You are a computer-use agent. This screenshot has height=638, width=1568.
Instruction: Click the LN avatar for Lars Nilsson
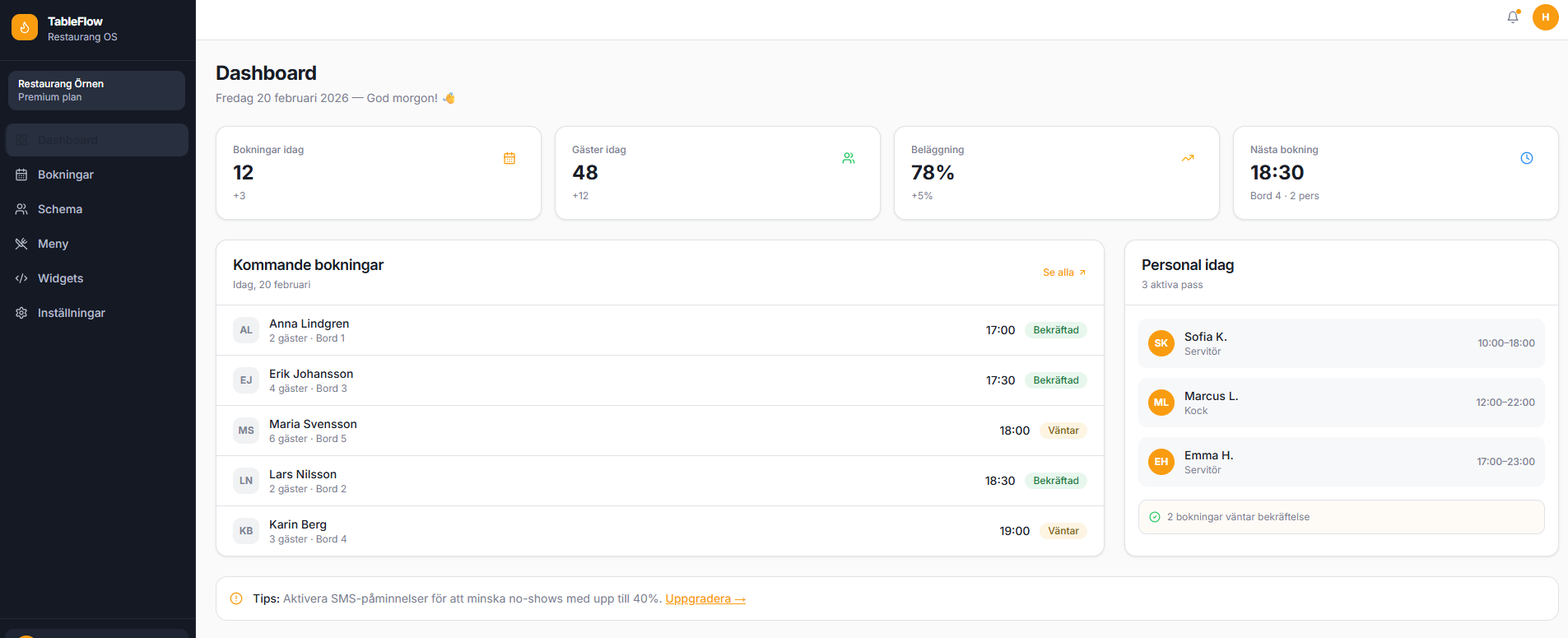[x=246, y=481]
